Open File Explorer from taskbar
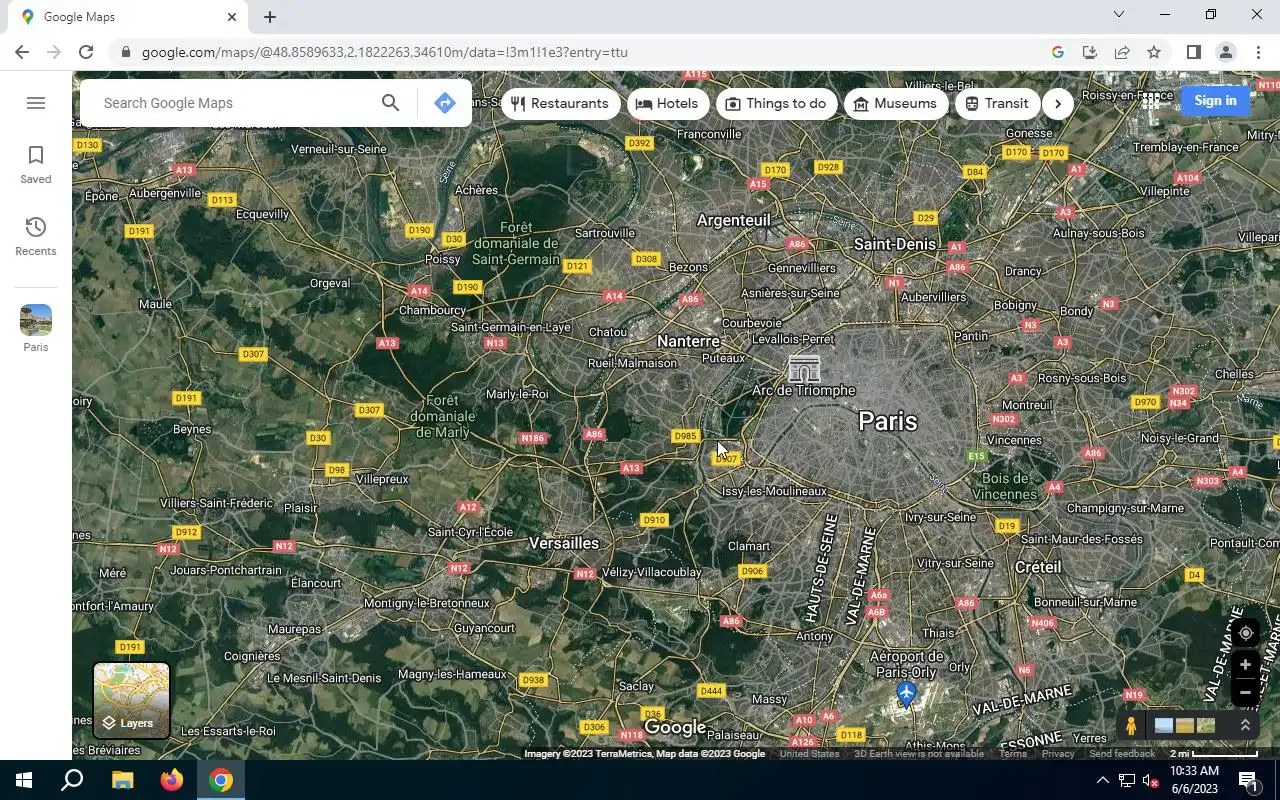This screenshot has height=800, width=1280. [x=122, y=780]
